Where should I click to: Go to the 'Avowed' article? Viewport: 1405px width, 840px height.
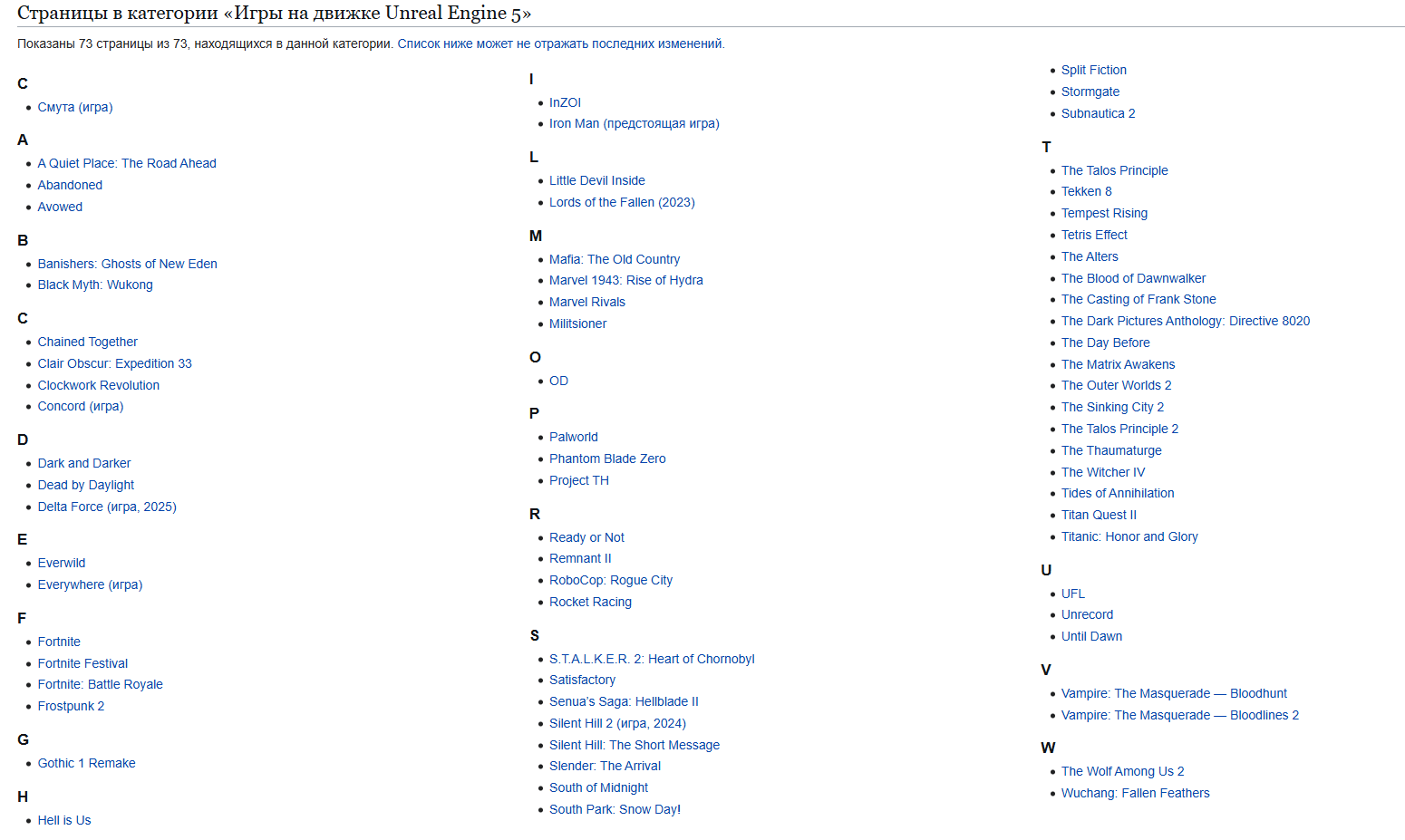click(60, 207)
